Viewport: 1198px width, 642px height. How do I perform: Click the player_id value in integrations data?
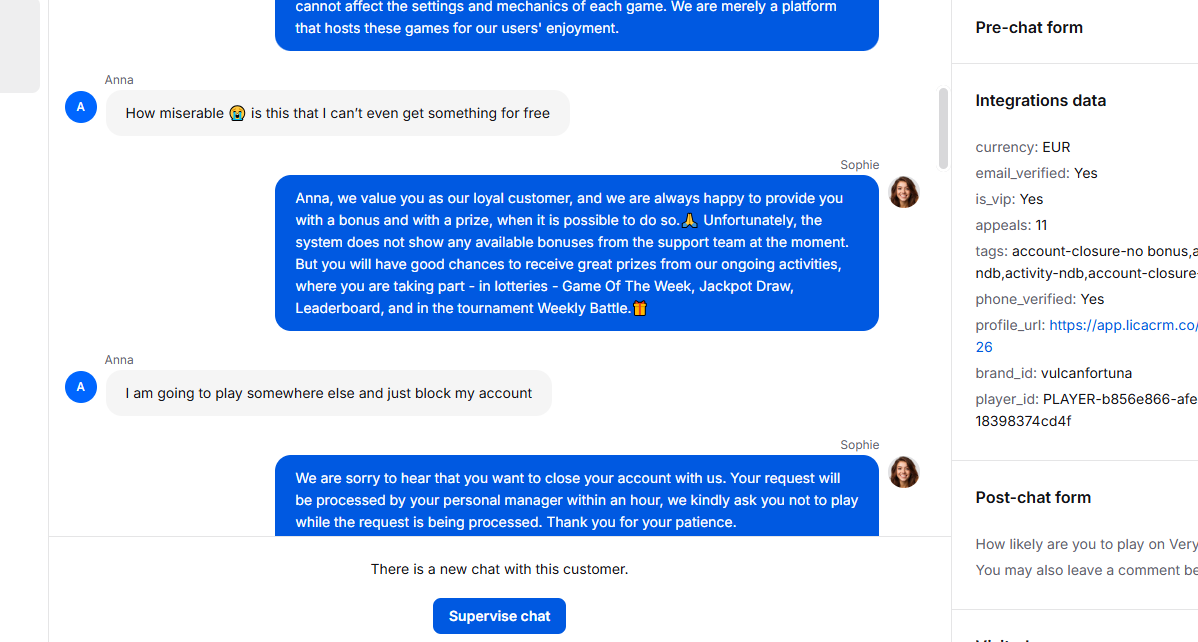click(x=1086, y=410)
